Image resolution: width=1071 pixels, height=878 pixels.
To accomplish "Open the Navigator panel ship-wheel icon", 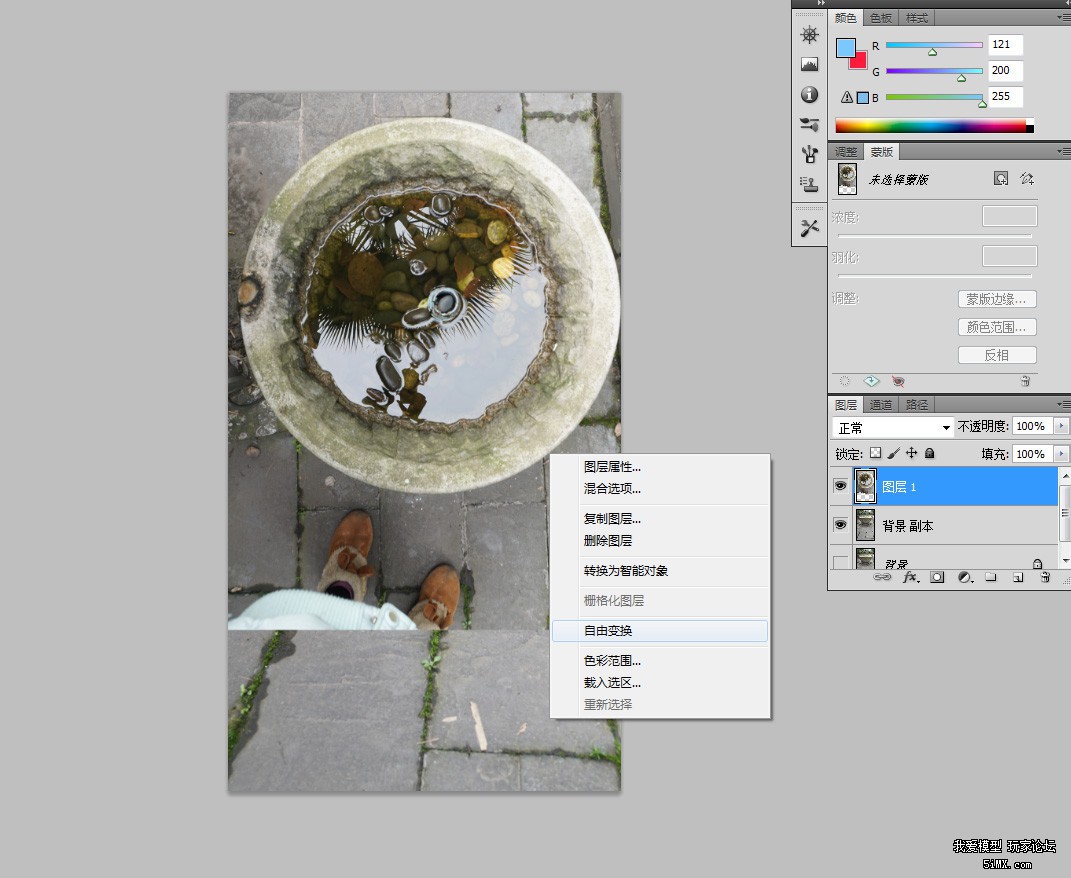I will (x=809, y=35).
